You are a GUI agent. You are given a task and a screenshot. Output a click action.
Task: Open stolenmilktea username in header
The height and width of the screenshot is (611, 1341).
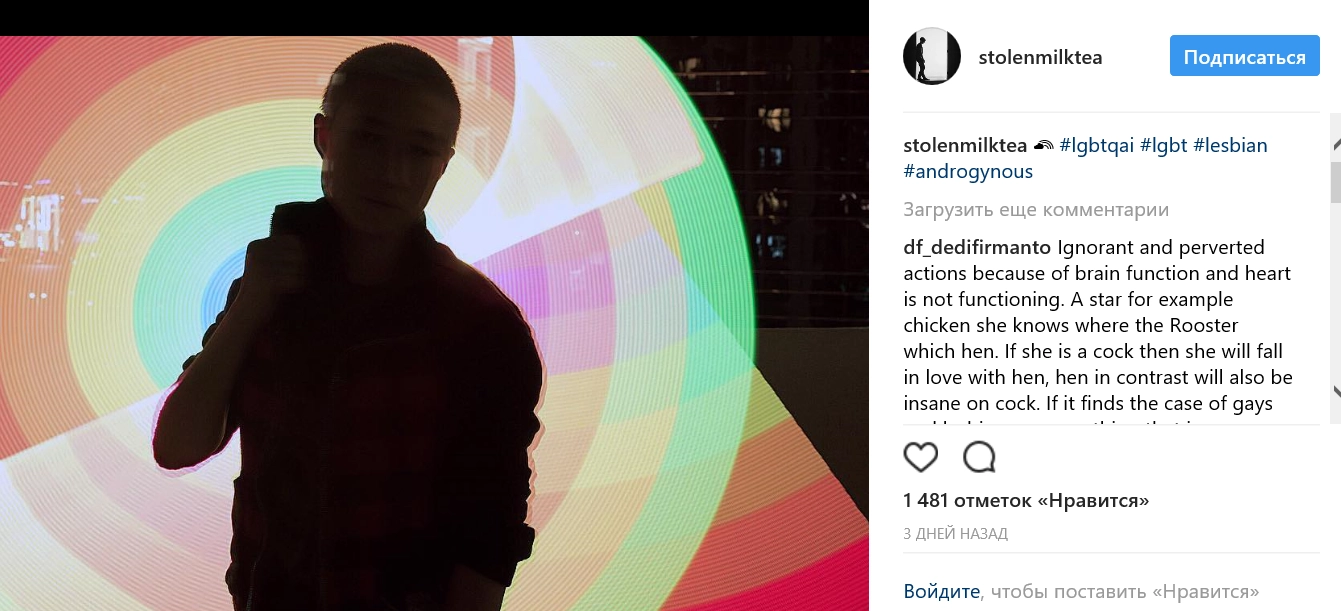pos(1040,57)
